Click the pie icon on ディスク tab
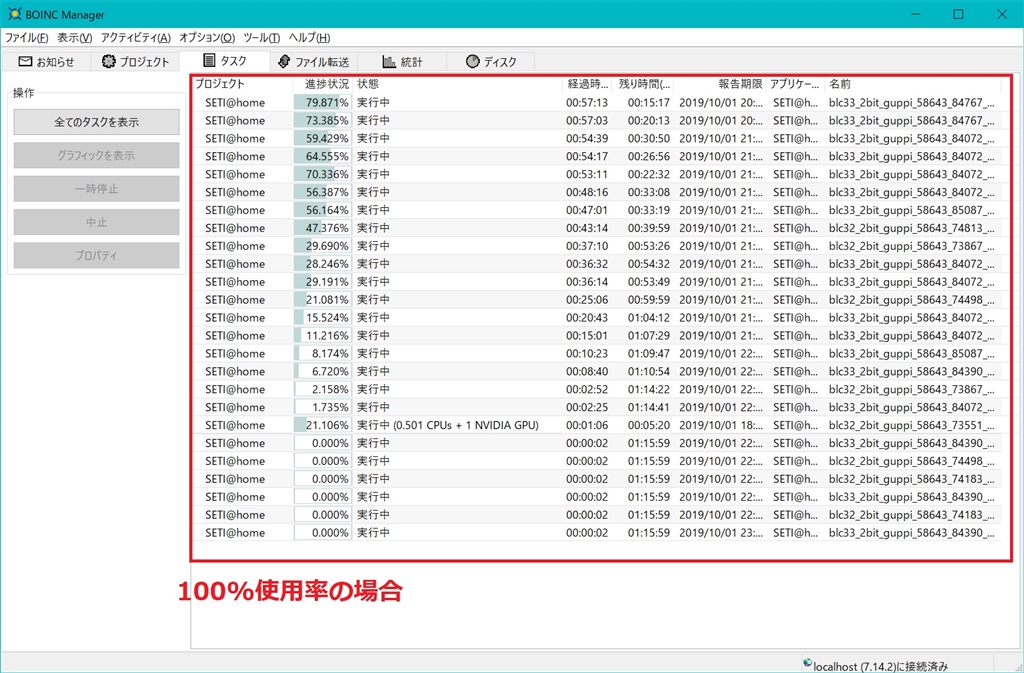The image size is (1024, 673). click(x=472, y=61)
